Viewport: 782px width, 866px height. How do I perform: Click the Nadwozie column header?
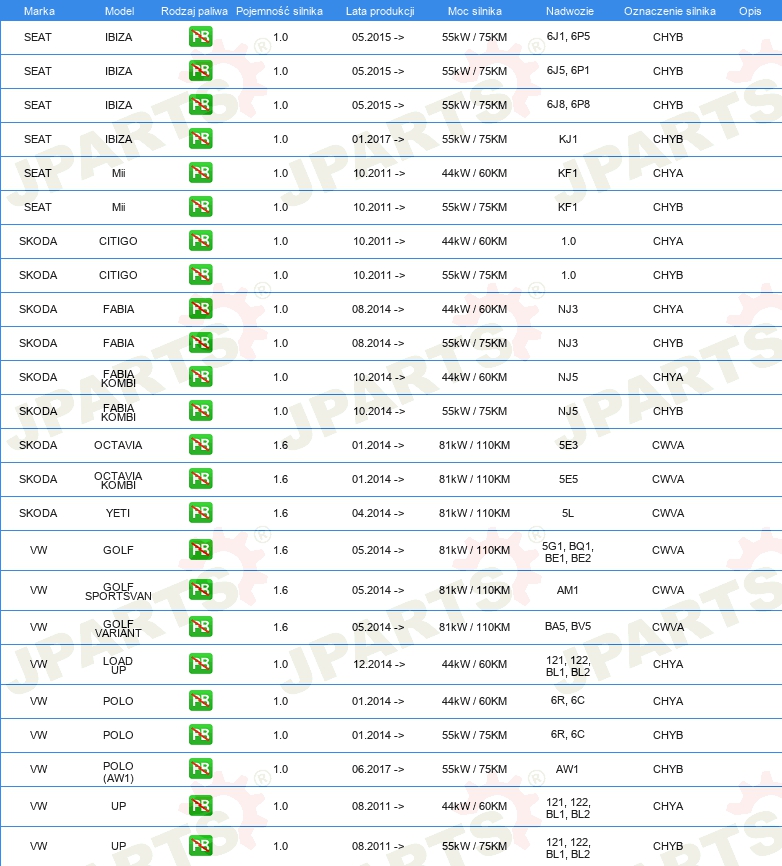click(x=569, y=11)
